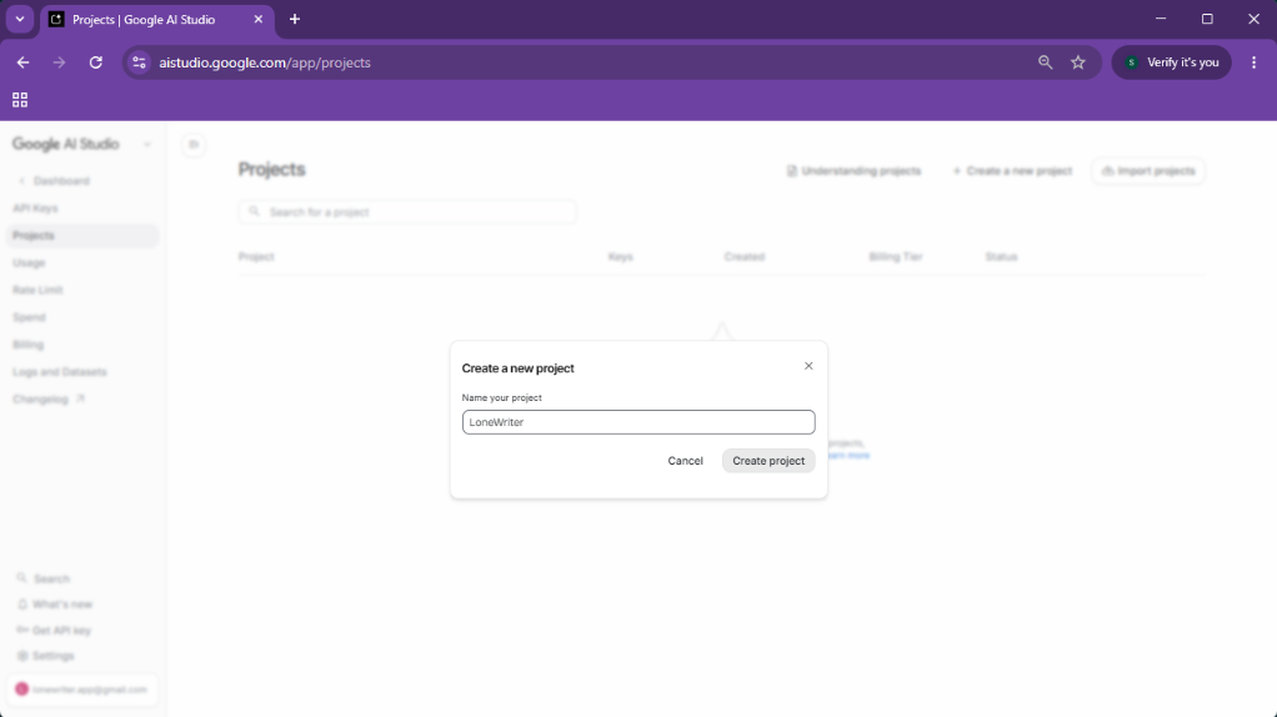Click the Created column header
Screen dimensions: 1277x717
pos(744,257)
